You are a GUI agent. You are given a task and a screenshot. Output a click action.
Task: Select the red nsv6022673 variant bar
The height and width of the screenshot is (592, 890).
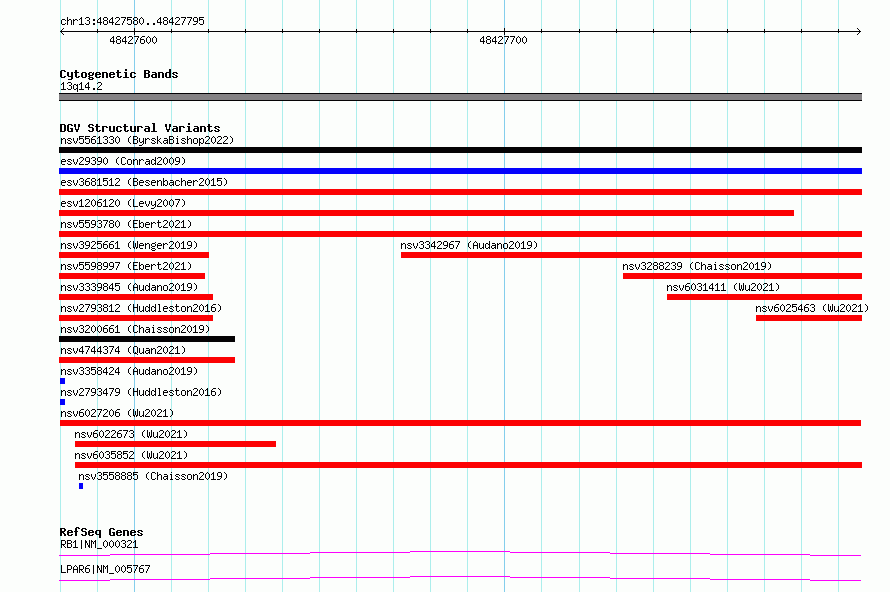tap(175, 444)
